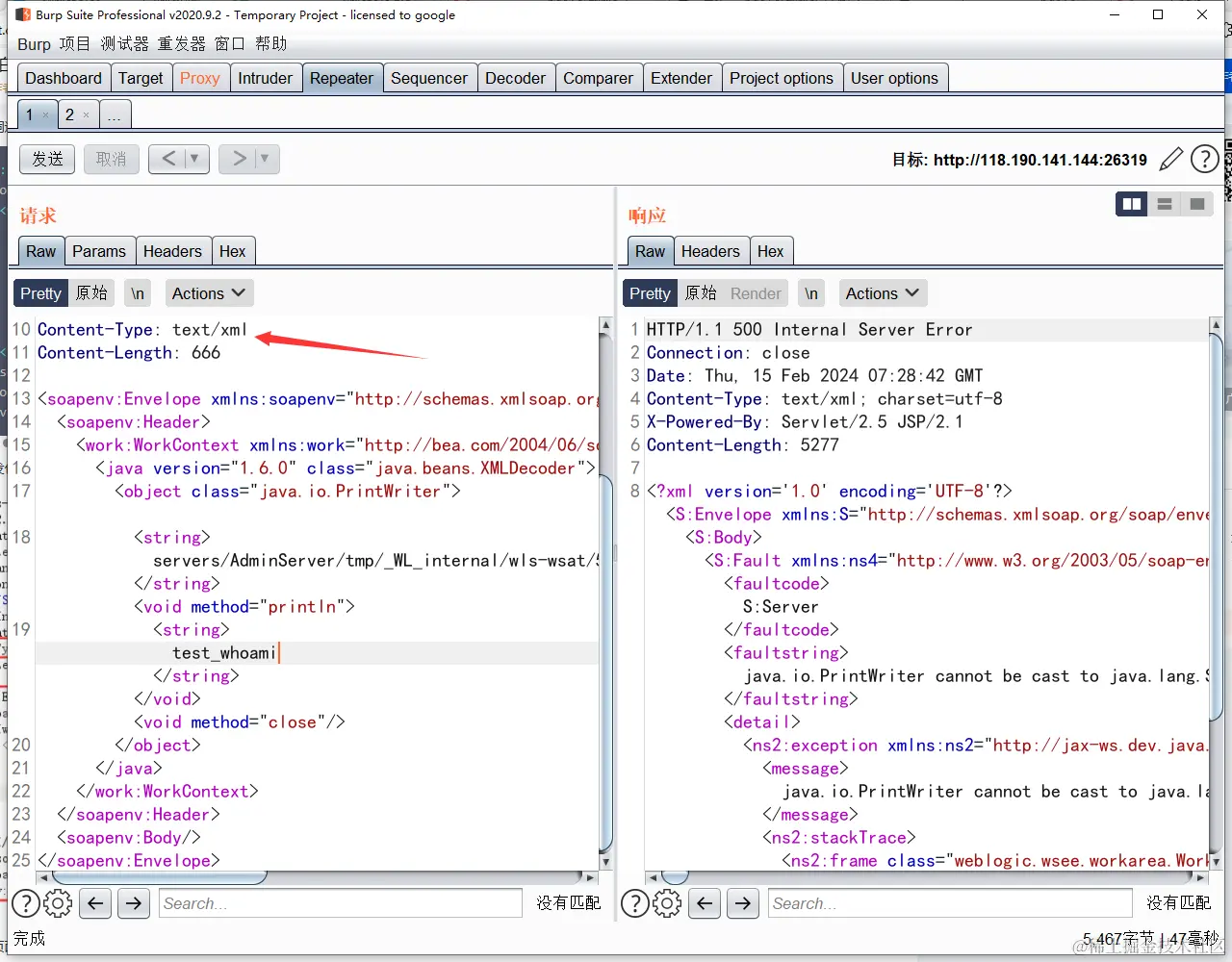
Task: Open the Repeater help question-mark icon
Action: 1204,159
